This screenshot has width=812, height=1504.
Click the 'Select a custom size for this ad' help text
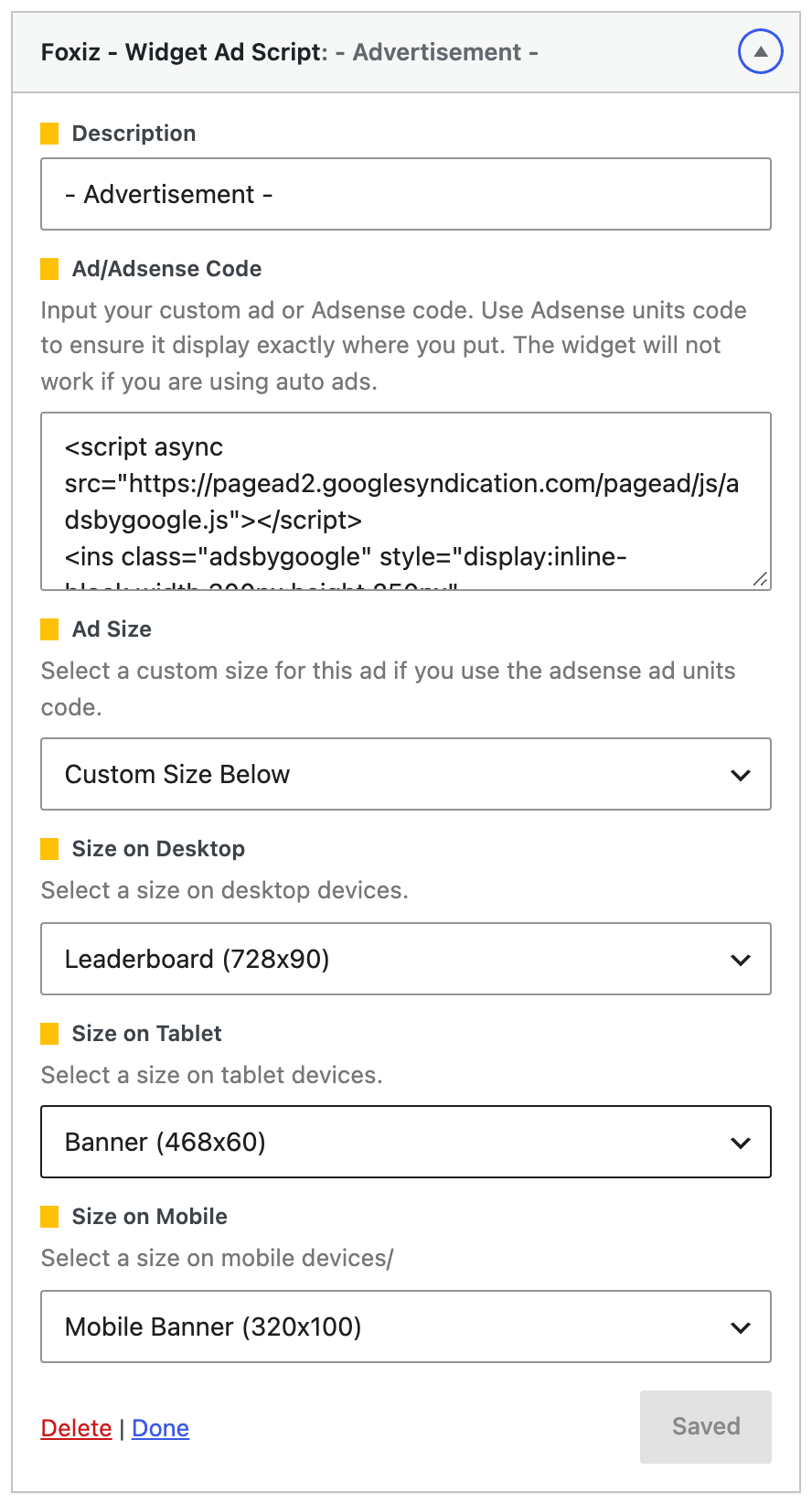pyautogui.click(x=389, y=689)
